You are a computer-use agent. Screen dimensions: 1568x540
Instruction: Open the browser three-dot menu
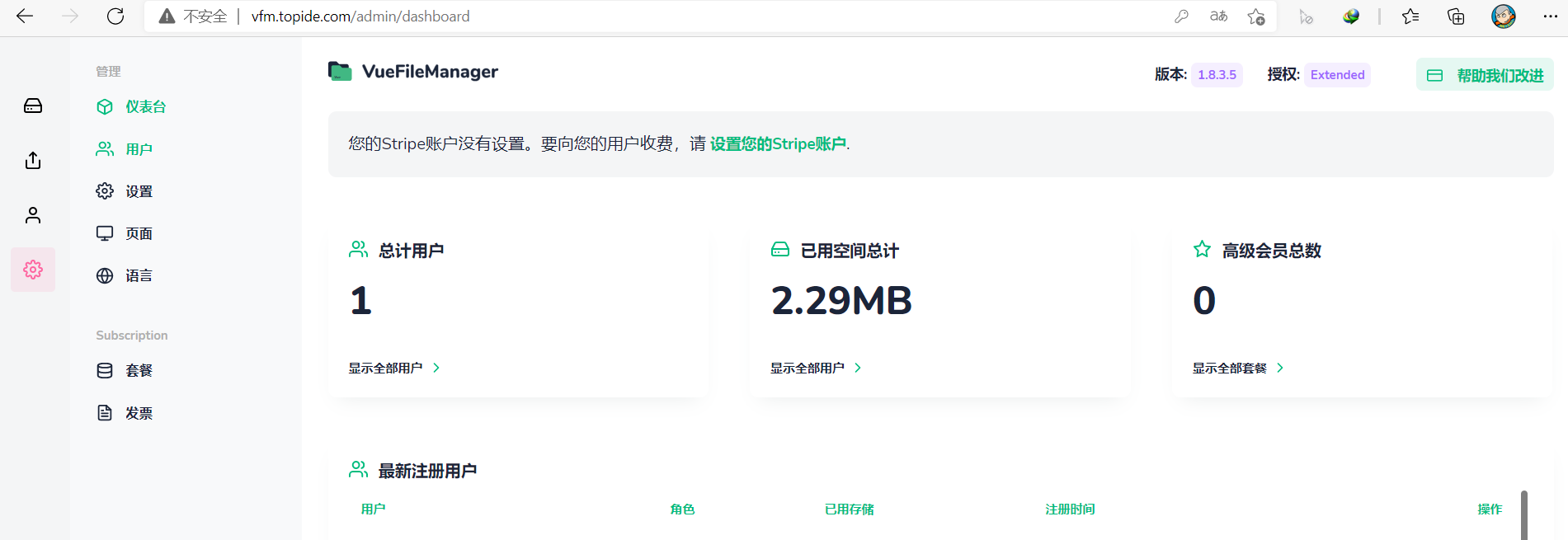click(1550, 16)
